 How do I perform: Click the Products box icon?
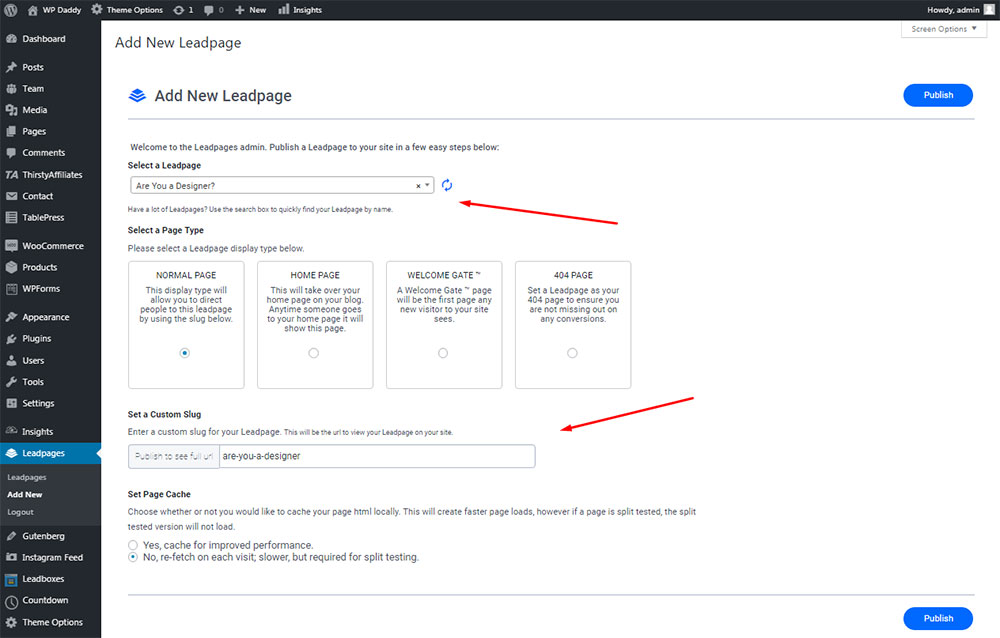11,267
